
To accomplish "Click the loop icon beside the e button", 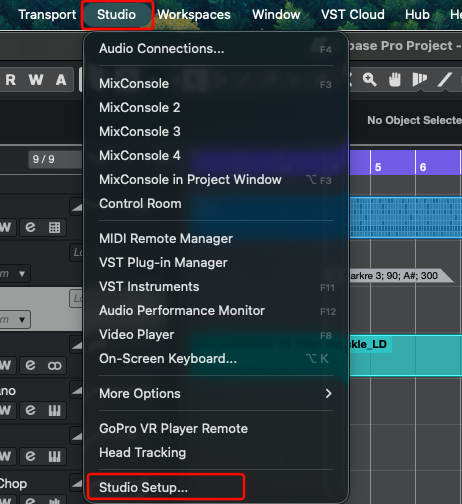I will coord(55,366).
